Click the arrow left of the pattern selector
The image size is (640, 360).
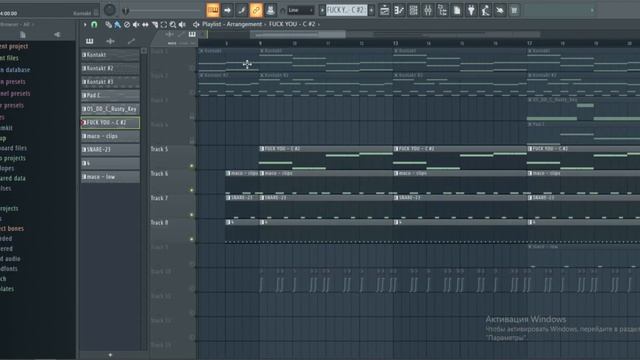[x=322, y=10]
